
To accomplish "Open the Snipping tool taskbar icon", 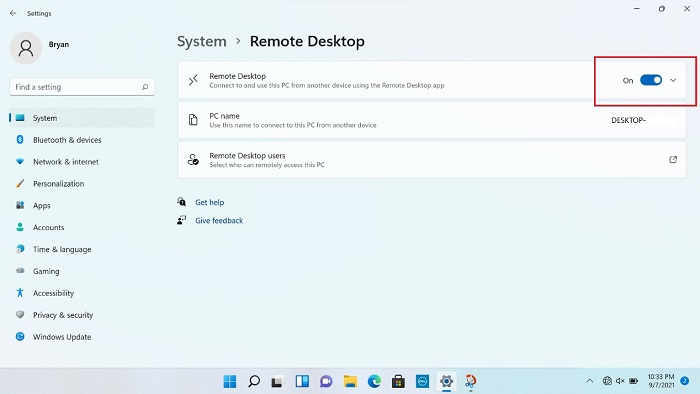I will tap(471, 381).
